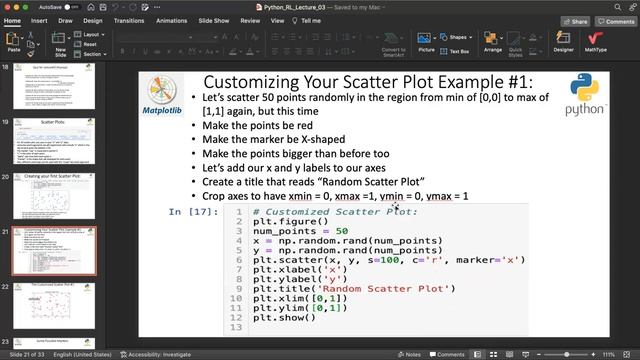Expand the Copy options arrow
Image resolution: width=640 pixels, height=360 pixels.
(38, 44)
